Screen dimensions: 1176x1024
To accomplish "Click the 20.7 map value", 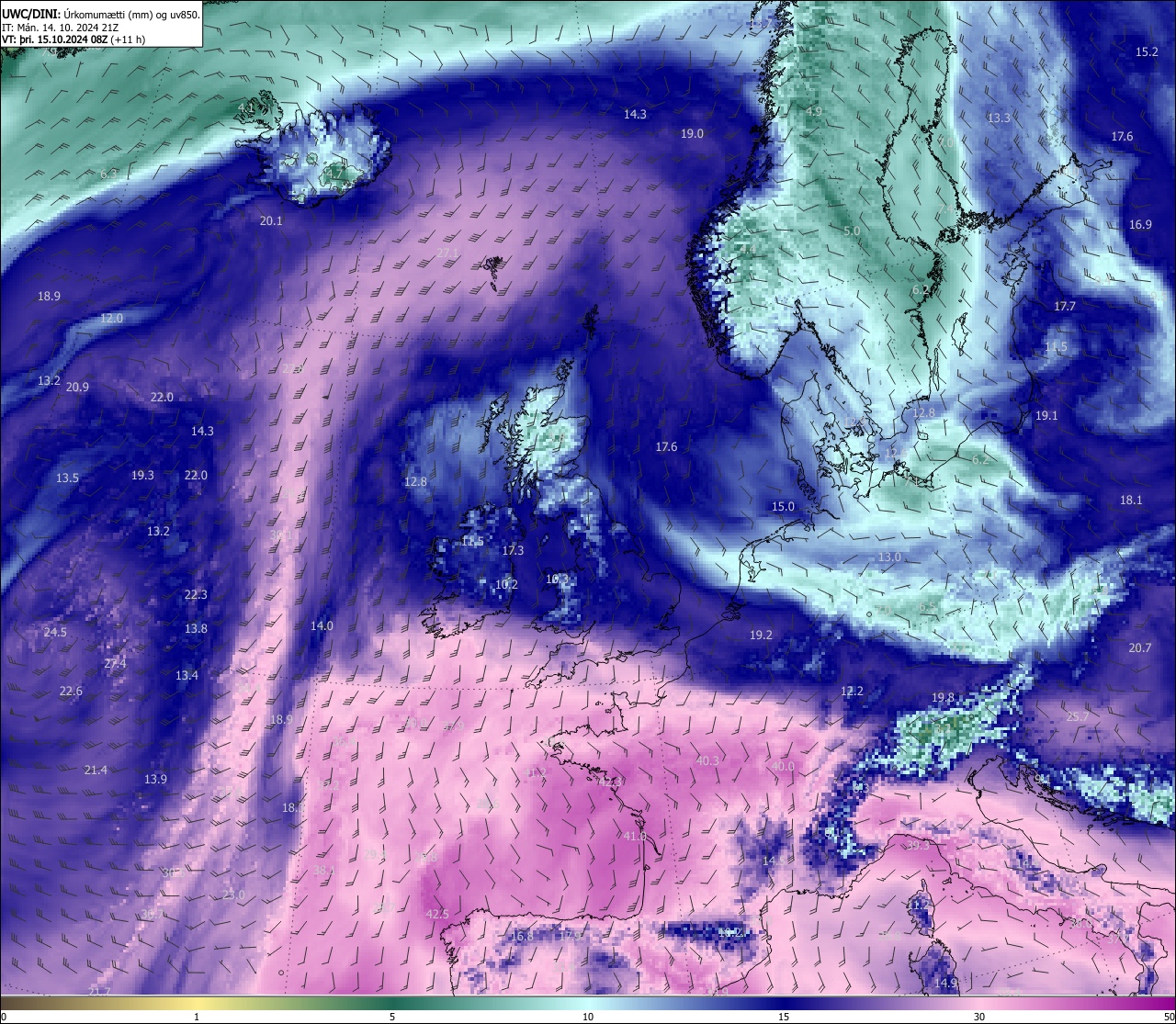I will tap(1139, 648).
